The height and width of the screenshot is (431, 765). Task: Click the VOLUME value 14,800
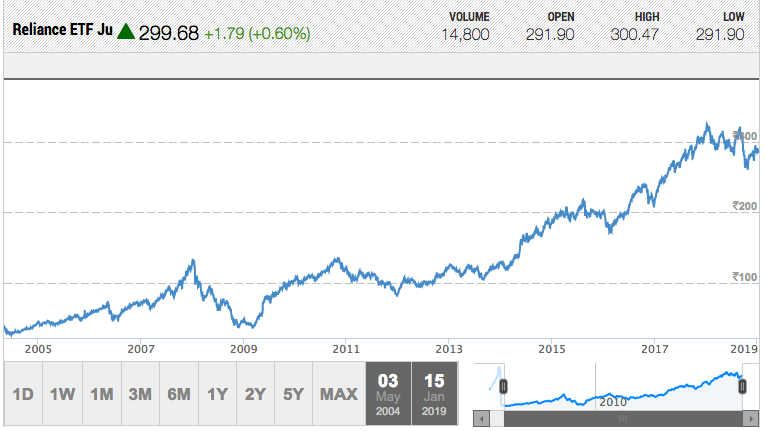tap(465, 35)
